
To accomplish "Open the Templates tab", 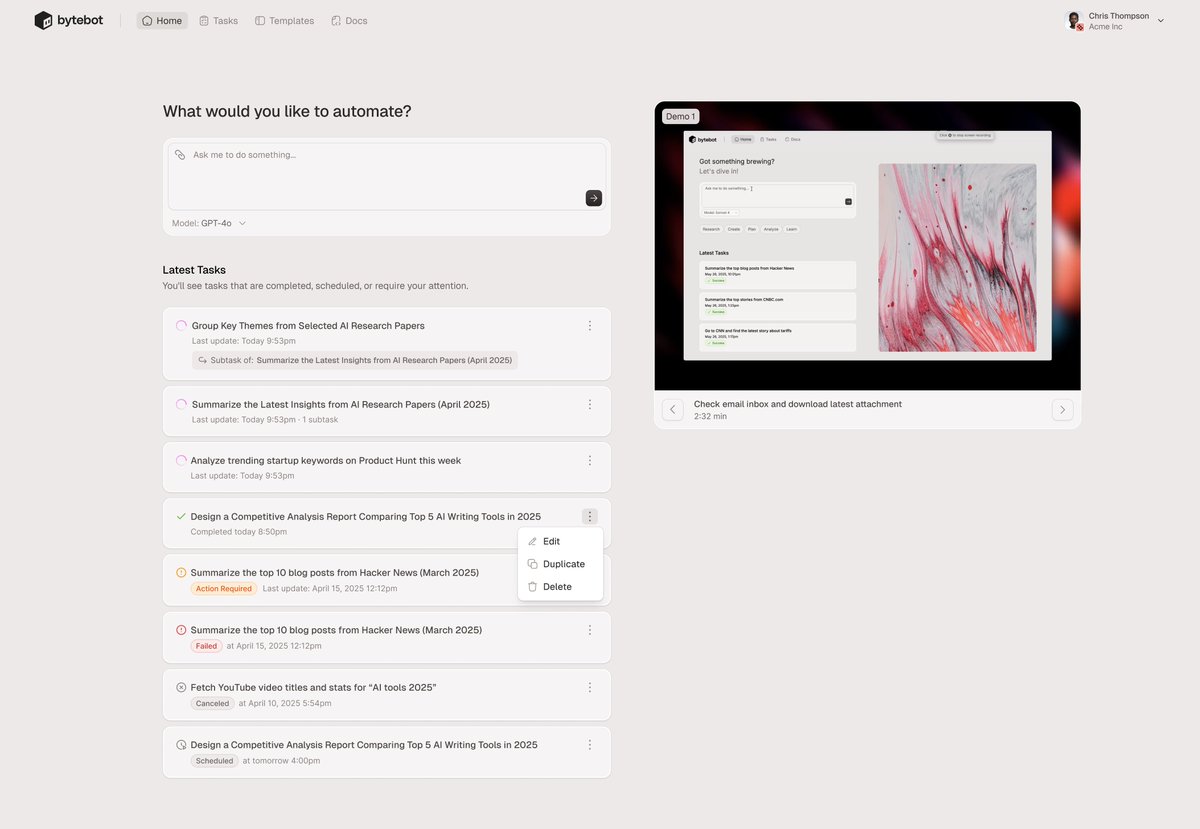I will pyautogui.click(x=284, y=20).
